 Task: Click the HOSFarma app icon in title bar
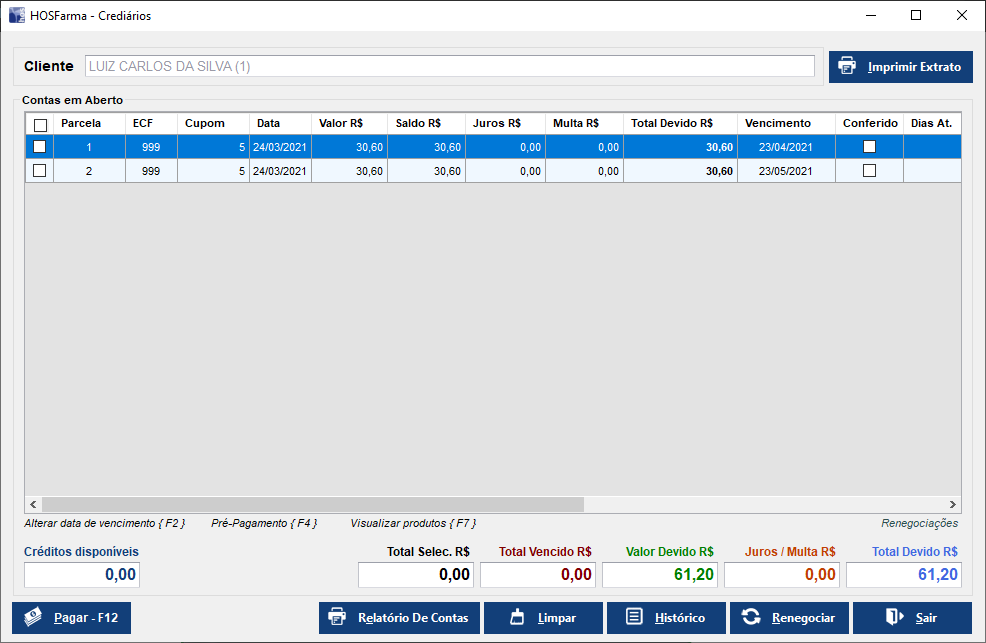17,16
